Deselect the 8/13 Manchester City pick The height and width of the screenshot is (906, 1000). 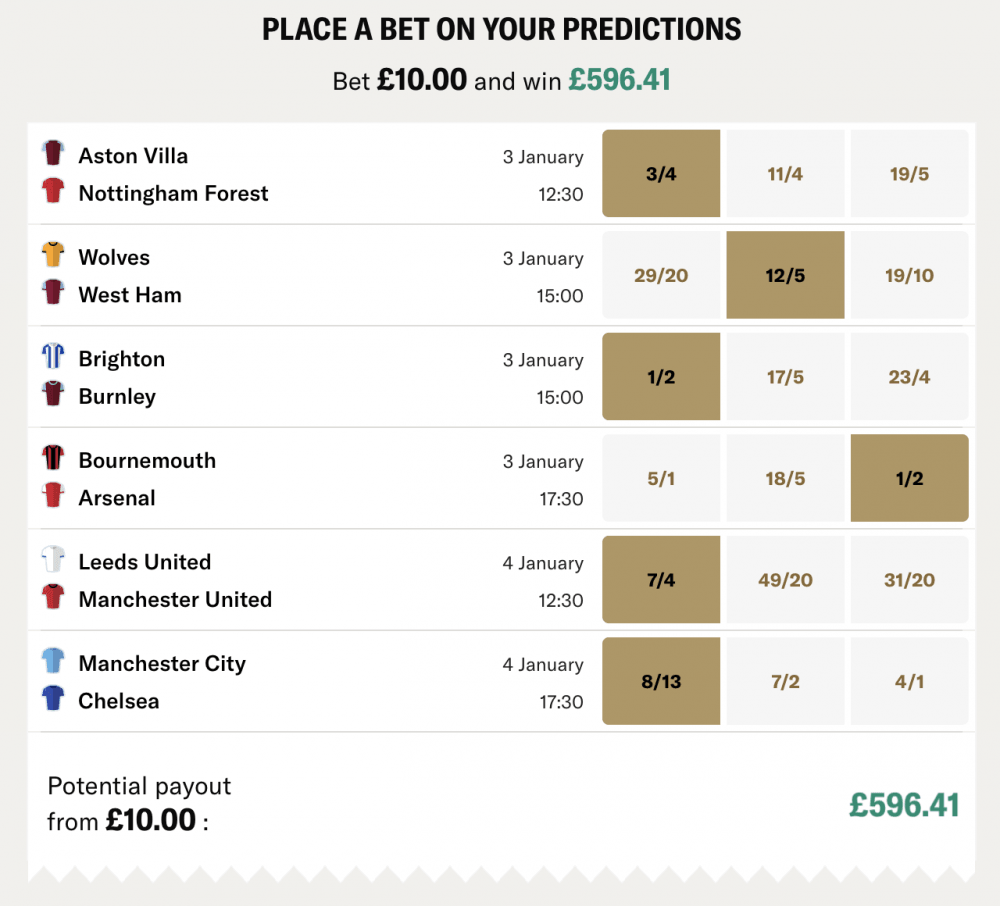tap(660, 681)
